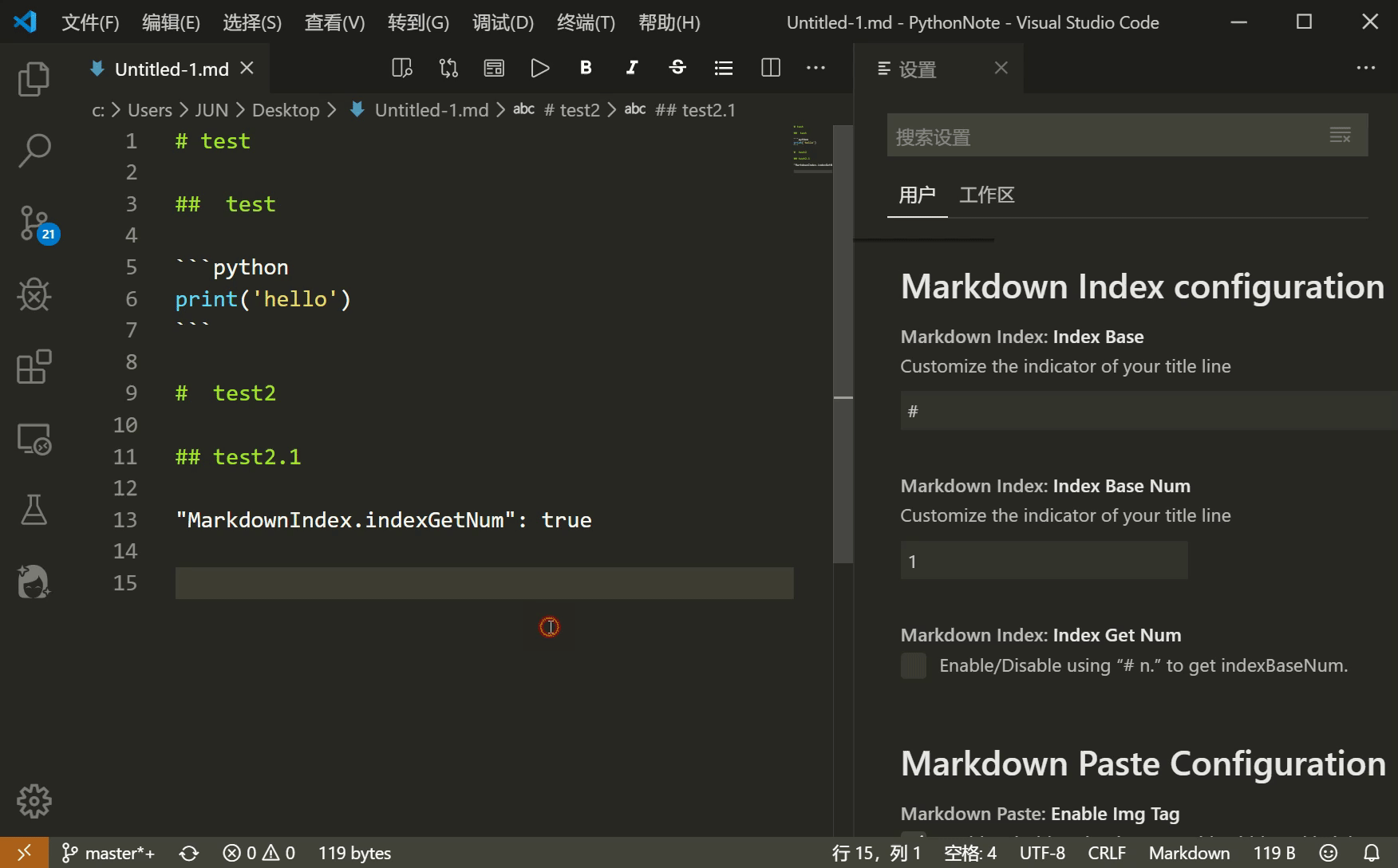Enable the Index Get Num checkbox
This screenshot has height=868, width=1398.
coord(914,665)
